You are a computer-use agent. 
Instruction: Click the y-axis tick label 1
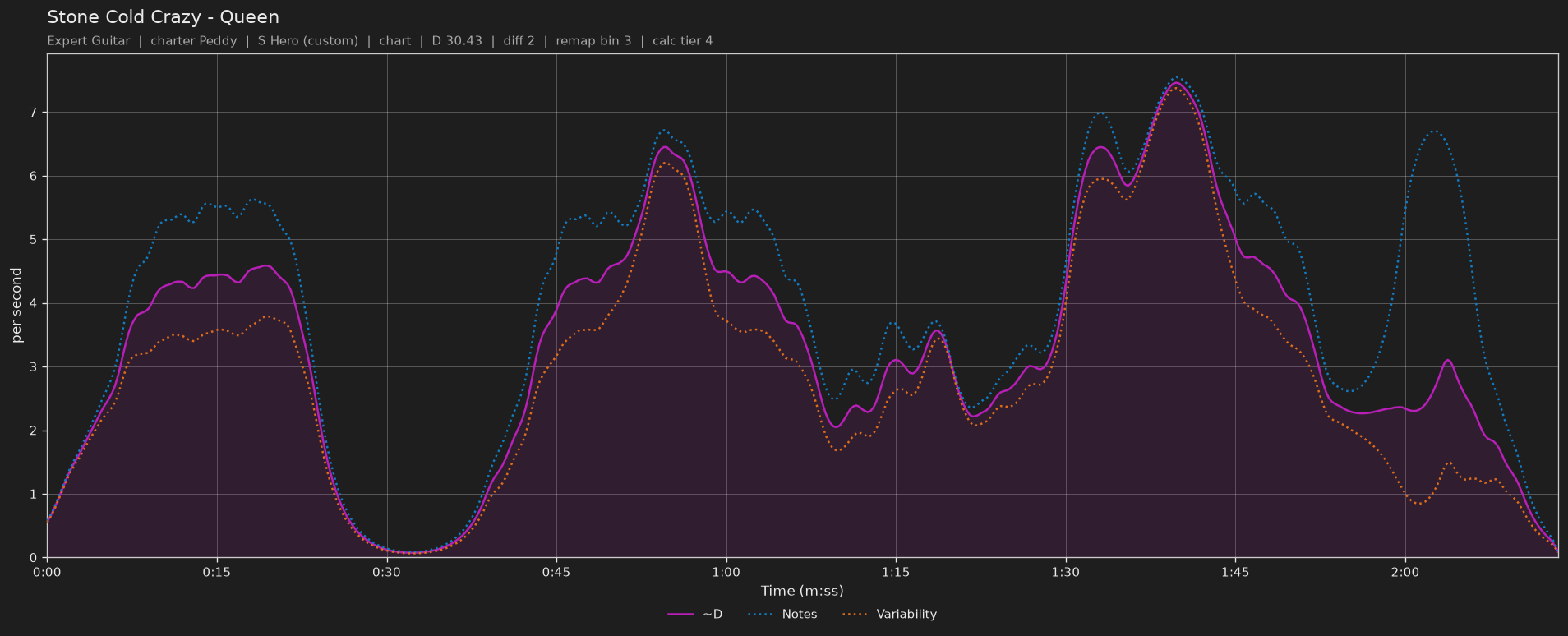click(x=35, y=495)
